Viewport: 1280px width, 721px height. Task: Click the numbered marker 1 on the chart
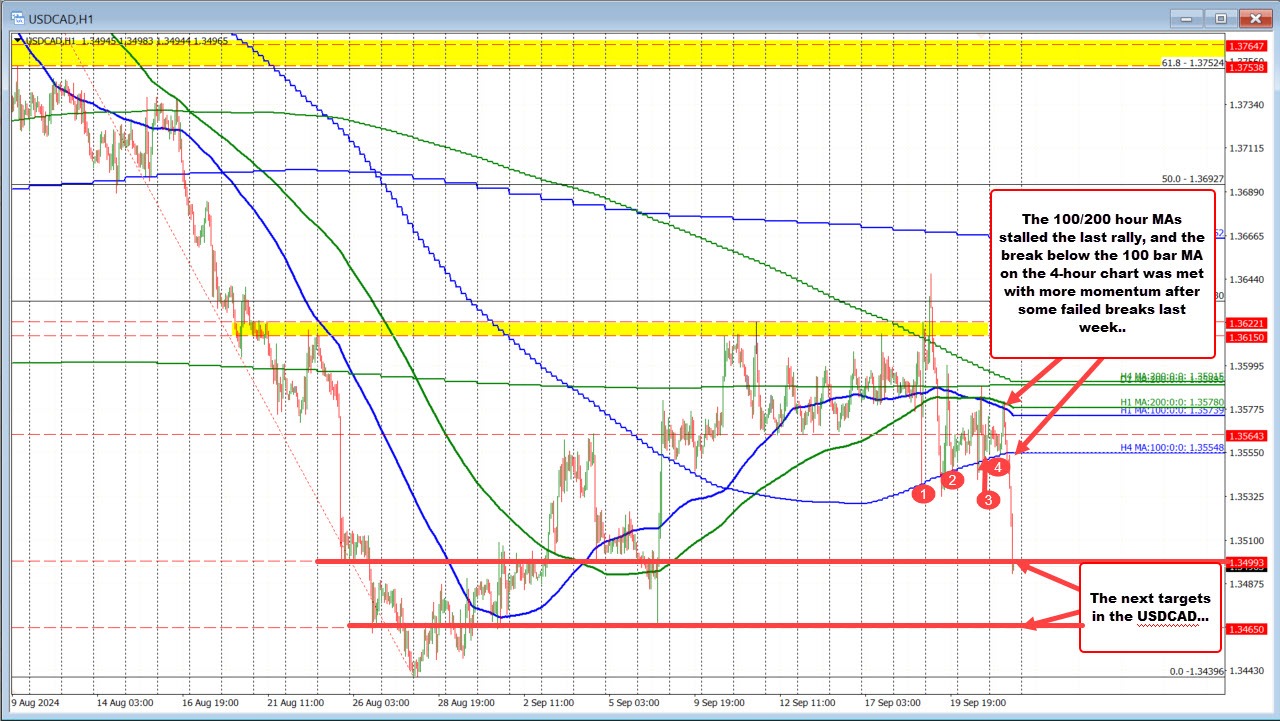pyautogui.click(x=923, y=492)
